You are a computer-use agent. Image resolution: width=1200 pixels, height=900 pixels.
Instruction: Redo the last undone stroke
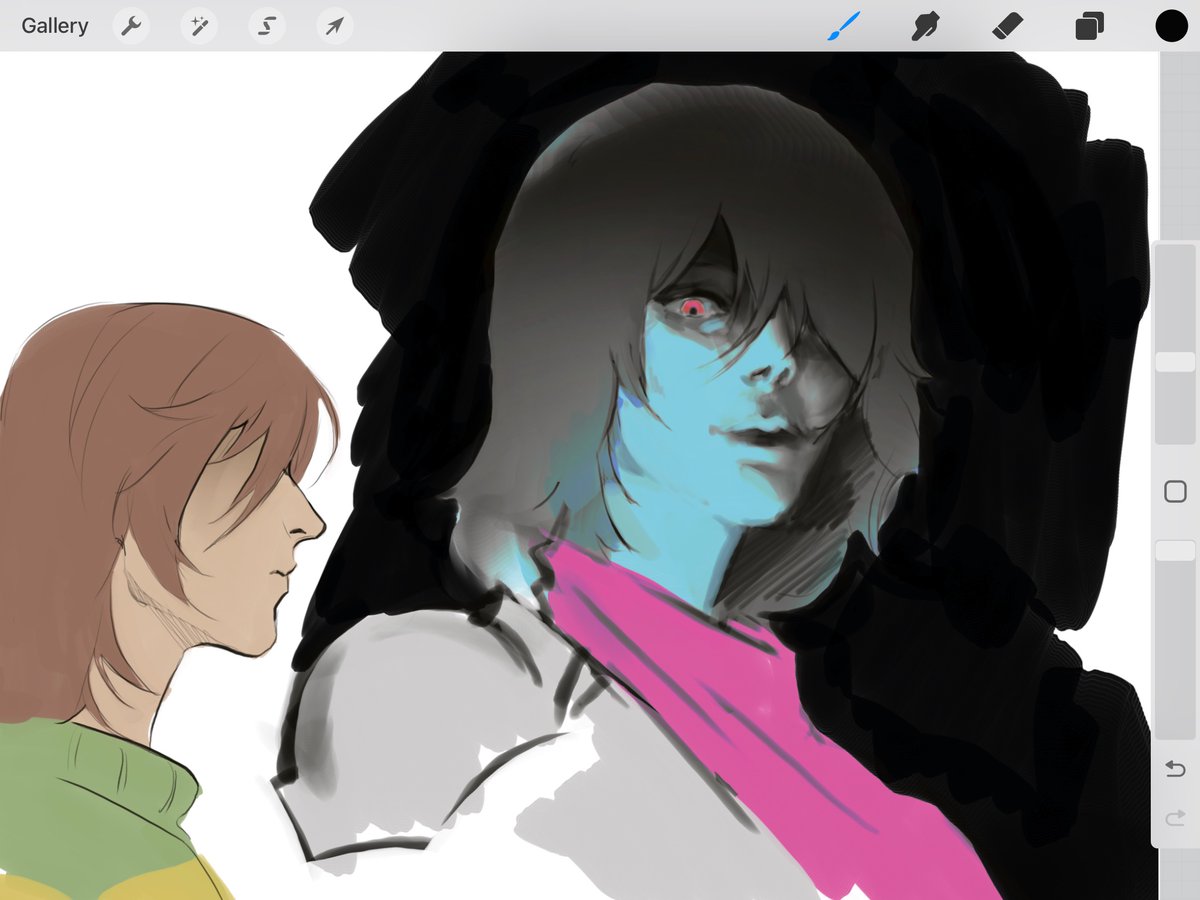tap(1175, 820)
